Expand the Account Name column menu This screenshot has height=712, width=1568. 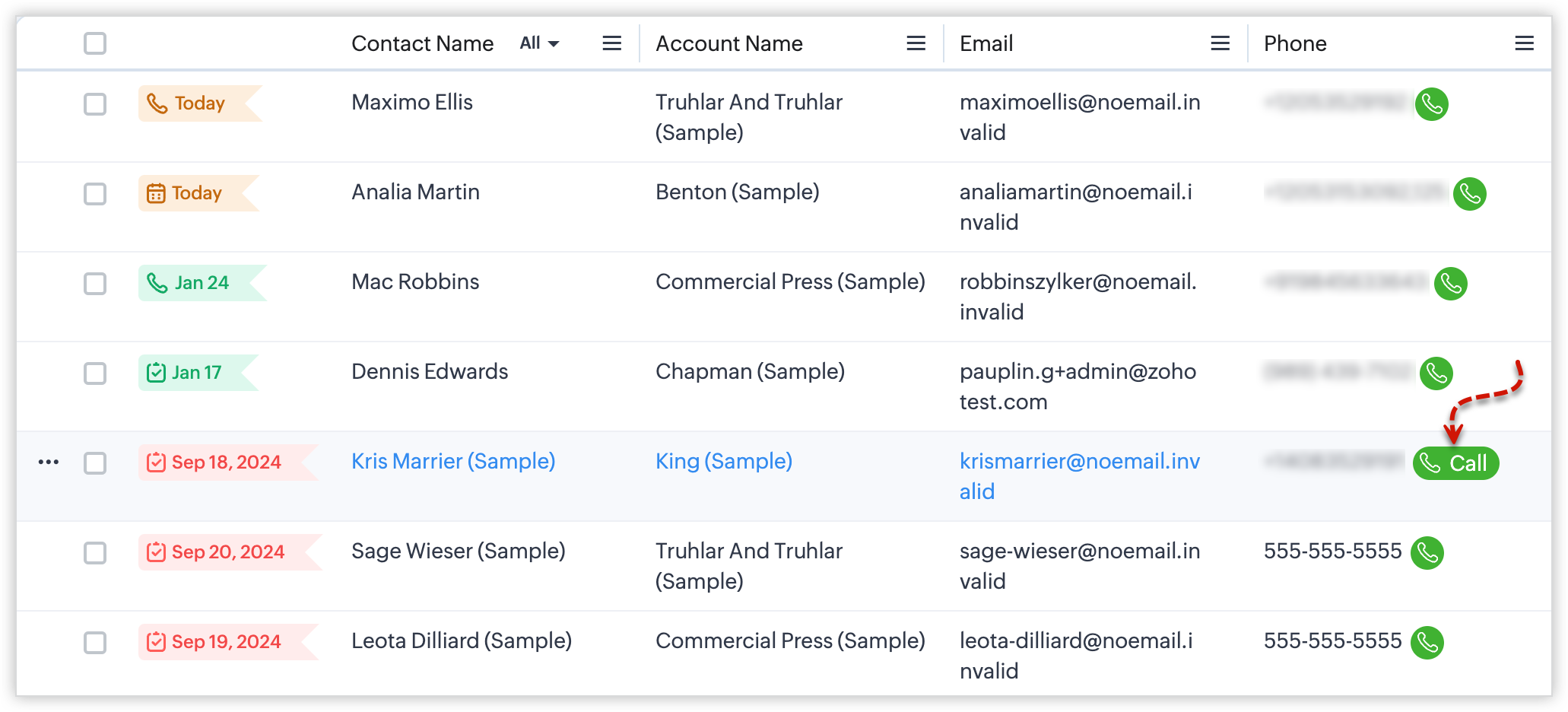[x=916, y=43]
